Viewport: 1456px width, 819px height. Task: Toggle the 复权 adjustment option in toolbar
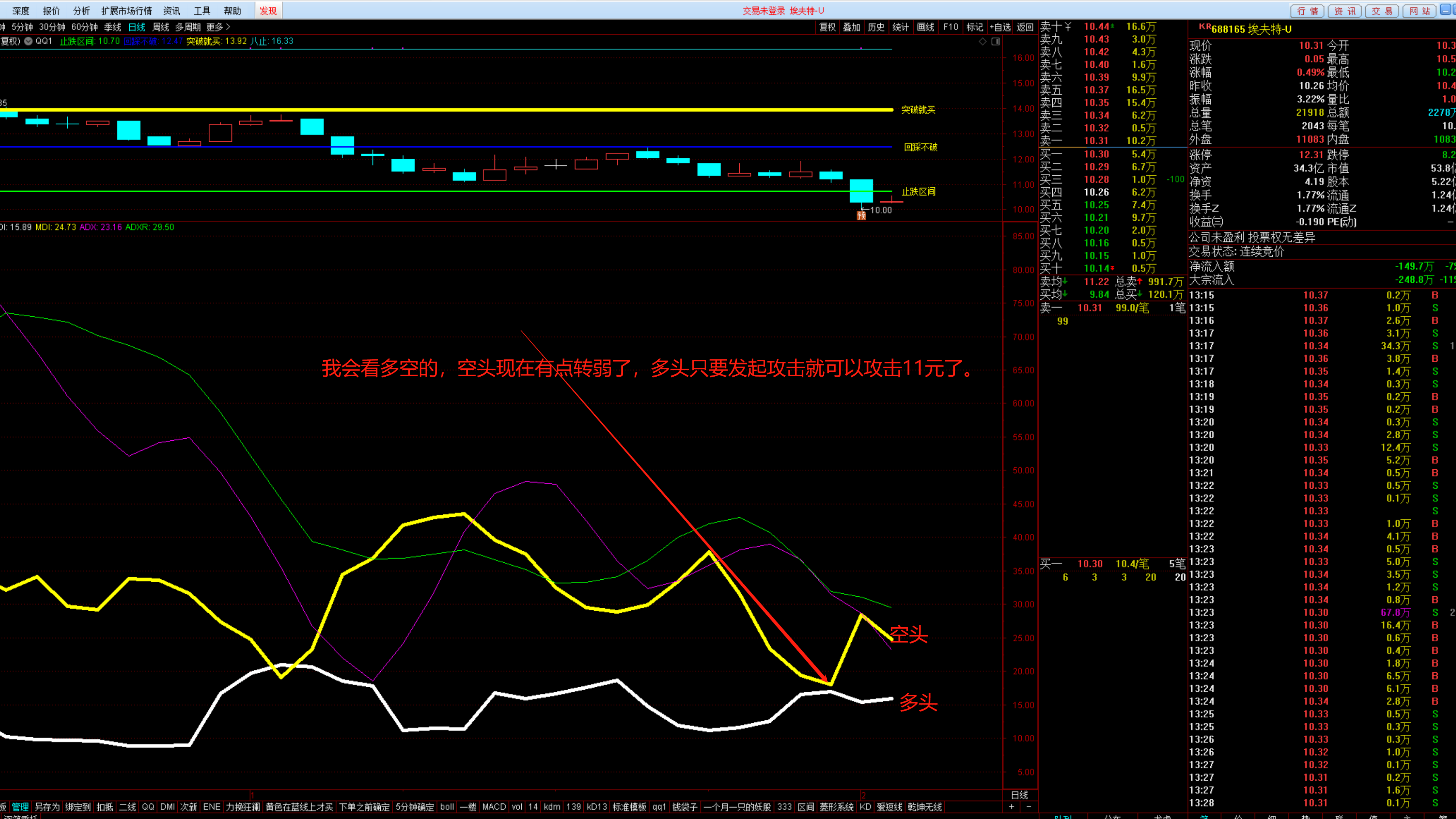[x=827, y=27]
